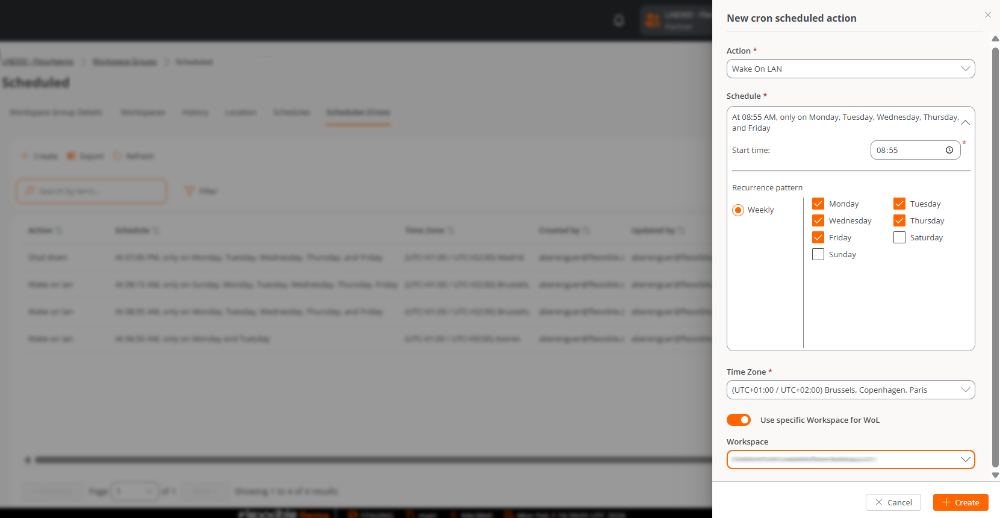Uncheck the Monday checkbox

pos(818,204)
